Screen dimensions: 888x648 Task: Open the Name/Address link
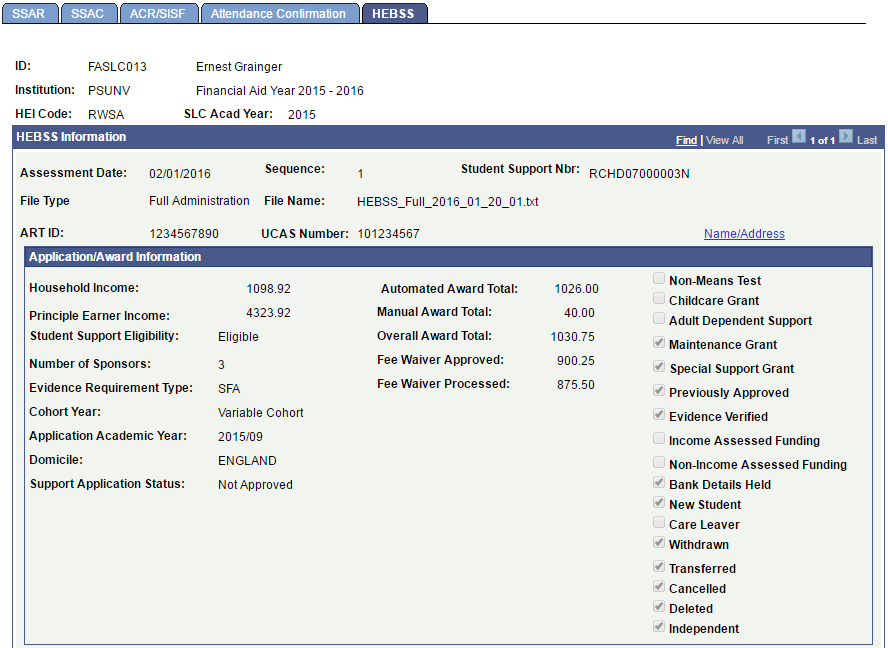(744, 233)
